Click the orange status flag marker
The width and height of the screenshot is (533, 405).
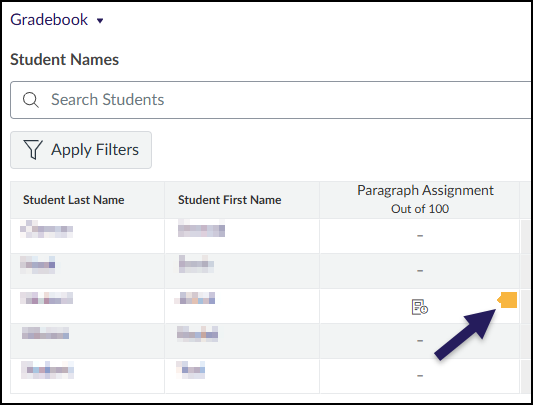click(508, 300)
